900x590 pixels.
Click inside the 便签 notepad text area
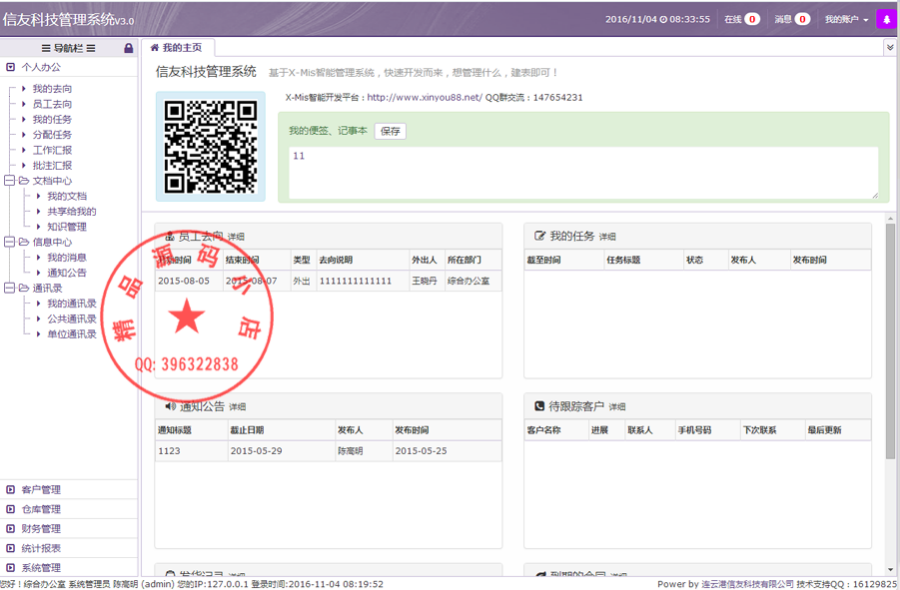pyautogui.click(x=583, y=173)
